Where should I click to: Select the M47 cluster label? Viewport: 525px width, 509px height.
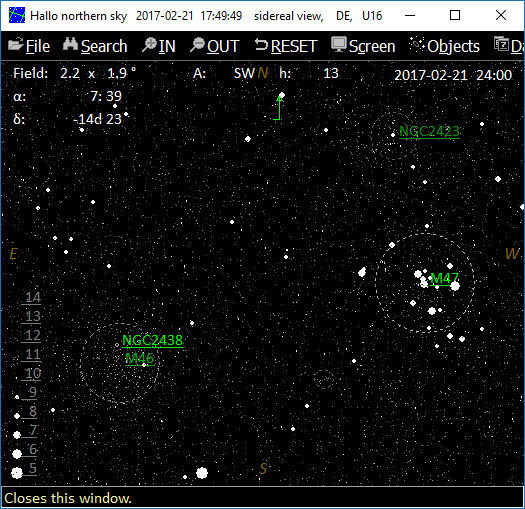pos(444,278)
